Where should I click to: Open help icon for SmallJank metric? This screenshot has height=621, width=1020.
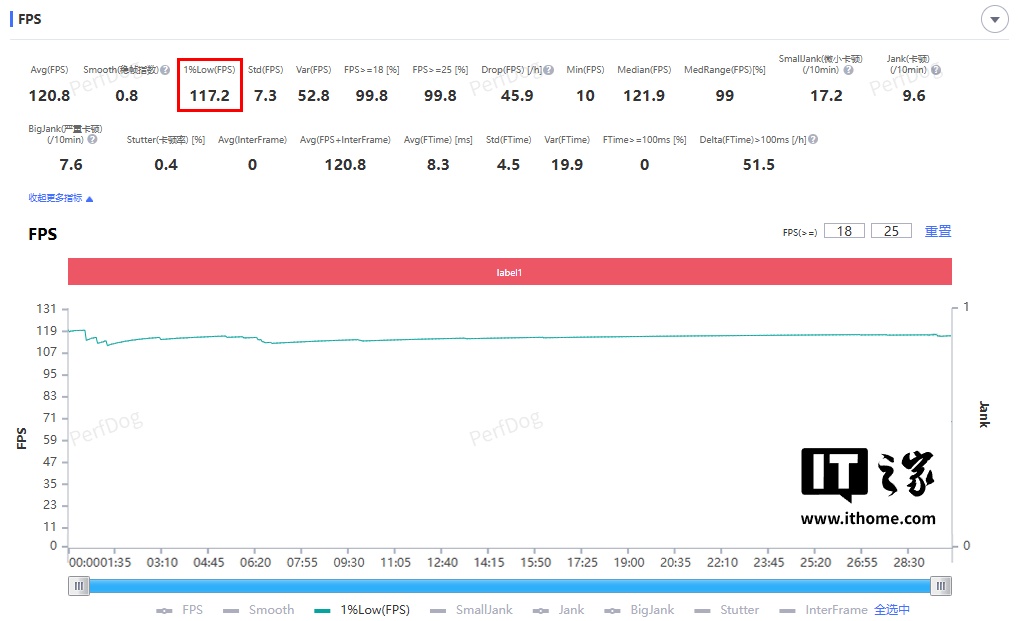tap(848, 70)
